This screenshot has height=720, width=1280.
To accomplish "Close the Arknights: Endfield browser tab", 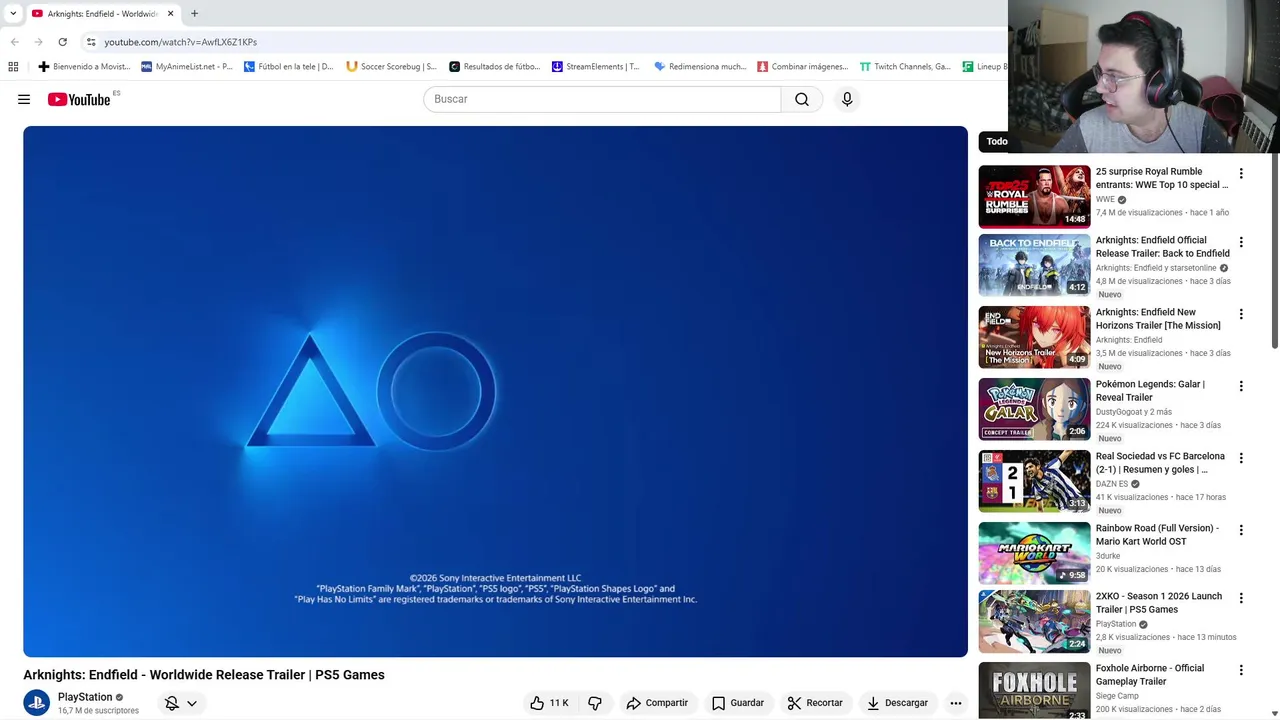I will click(170, 14).
